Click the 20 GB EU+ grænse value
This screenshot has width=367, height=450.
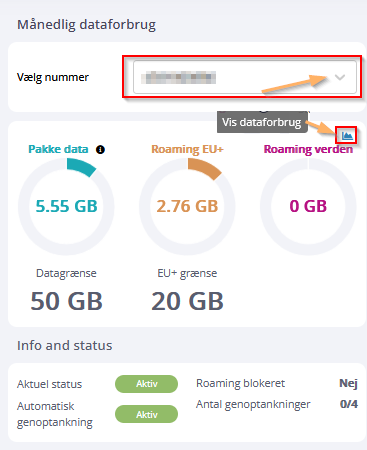pos(187,301)
